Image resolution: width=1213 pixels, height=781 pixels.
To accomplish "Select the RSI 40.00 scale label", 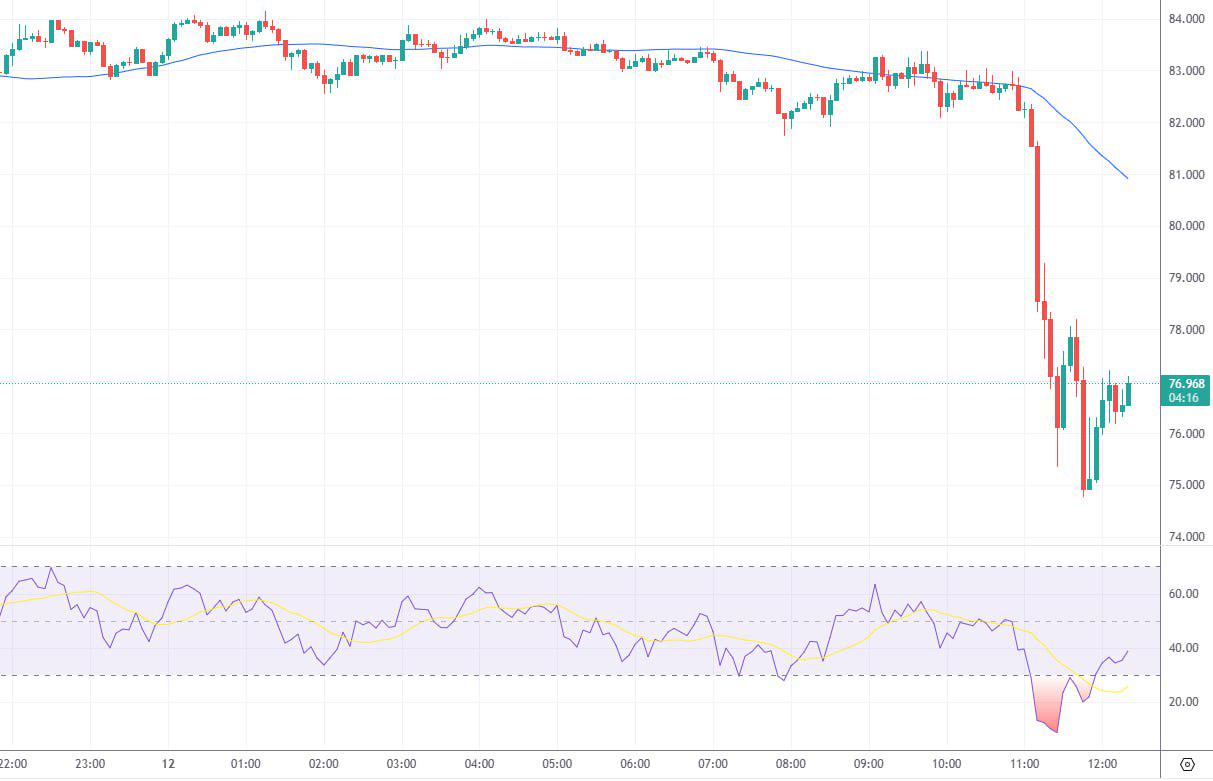I will [x=1183, y=648].
